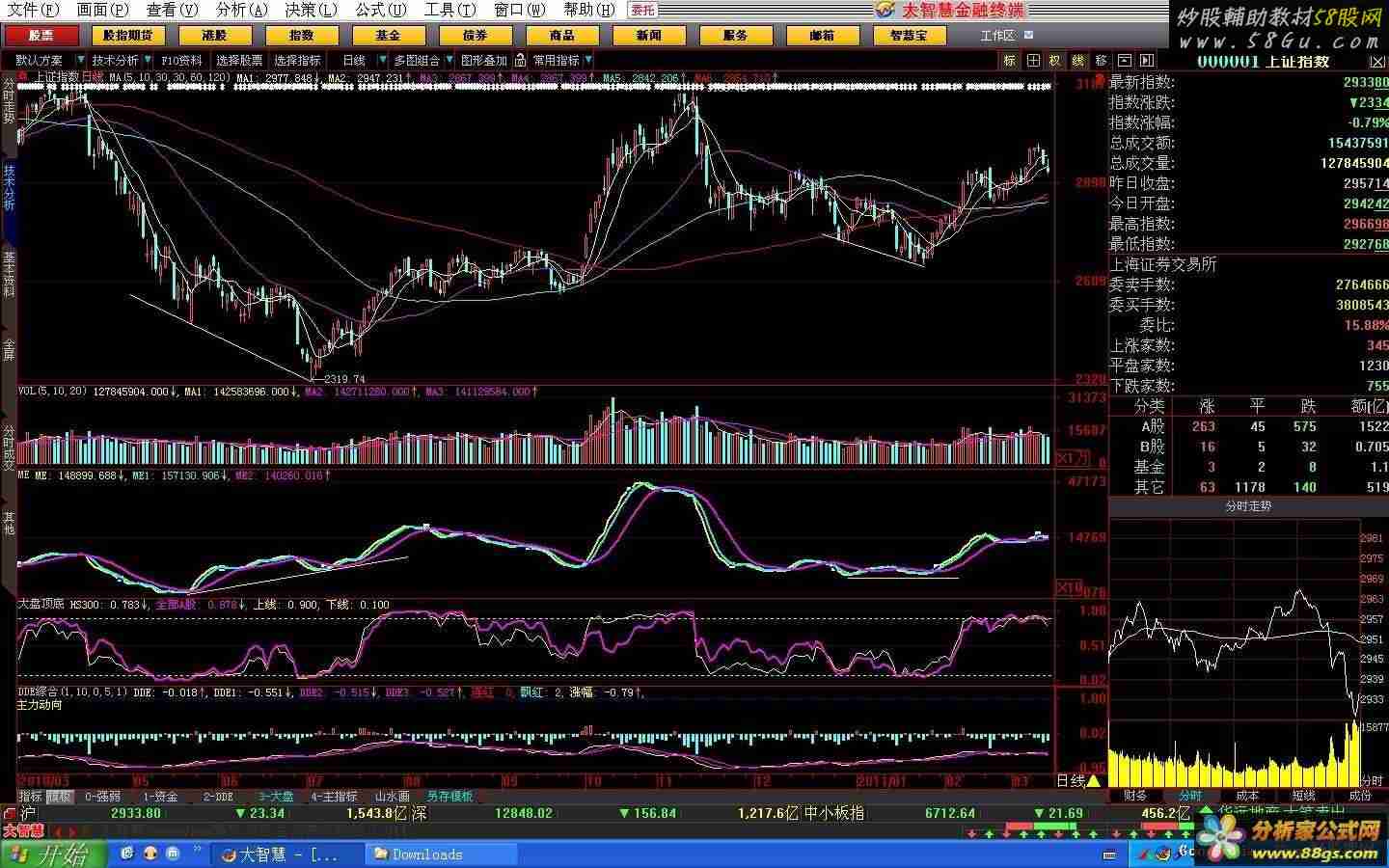Image resolution: width=1389 pixels, height=868 pixels.
Task: Toggle the 工作区 checkbox
Action: click(1028, 35)
